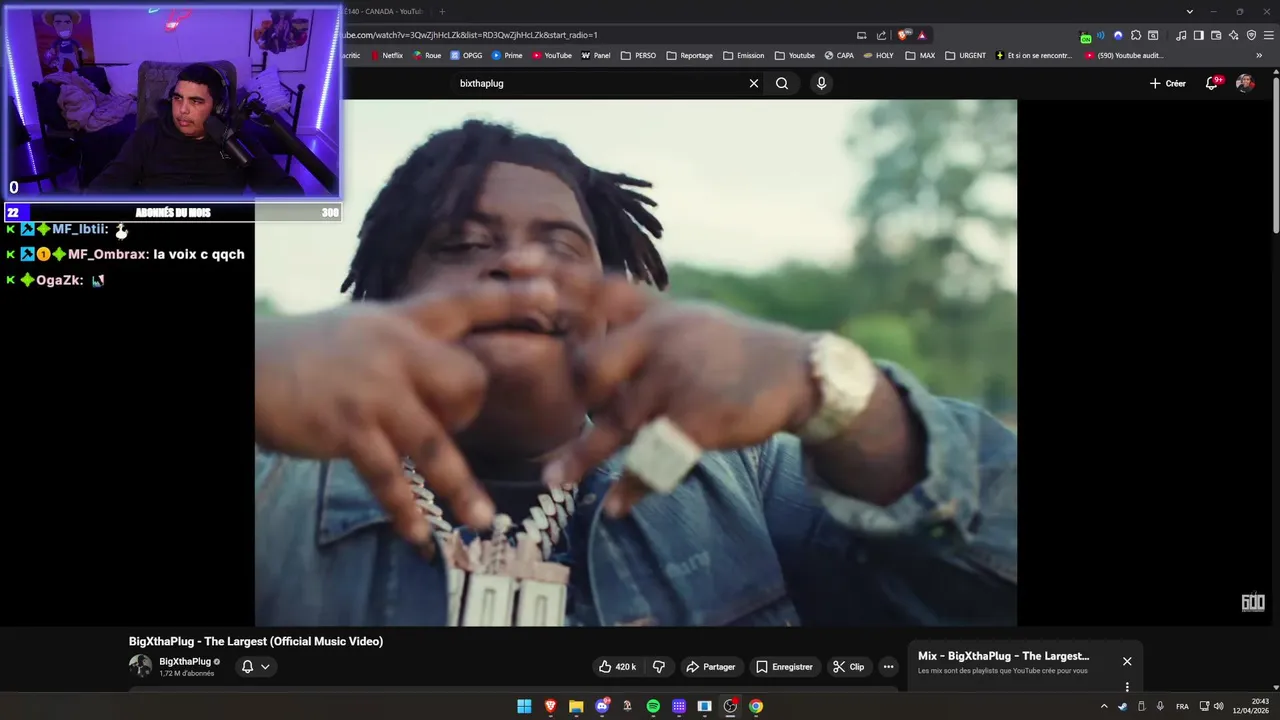The image size is (1280, 720).
Task: Click the cast screen icon in address bar
Action: click(862, 35)
